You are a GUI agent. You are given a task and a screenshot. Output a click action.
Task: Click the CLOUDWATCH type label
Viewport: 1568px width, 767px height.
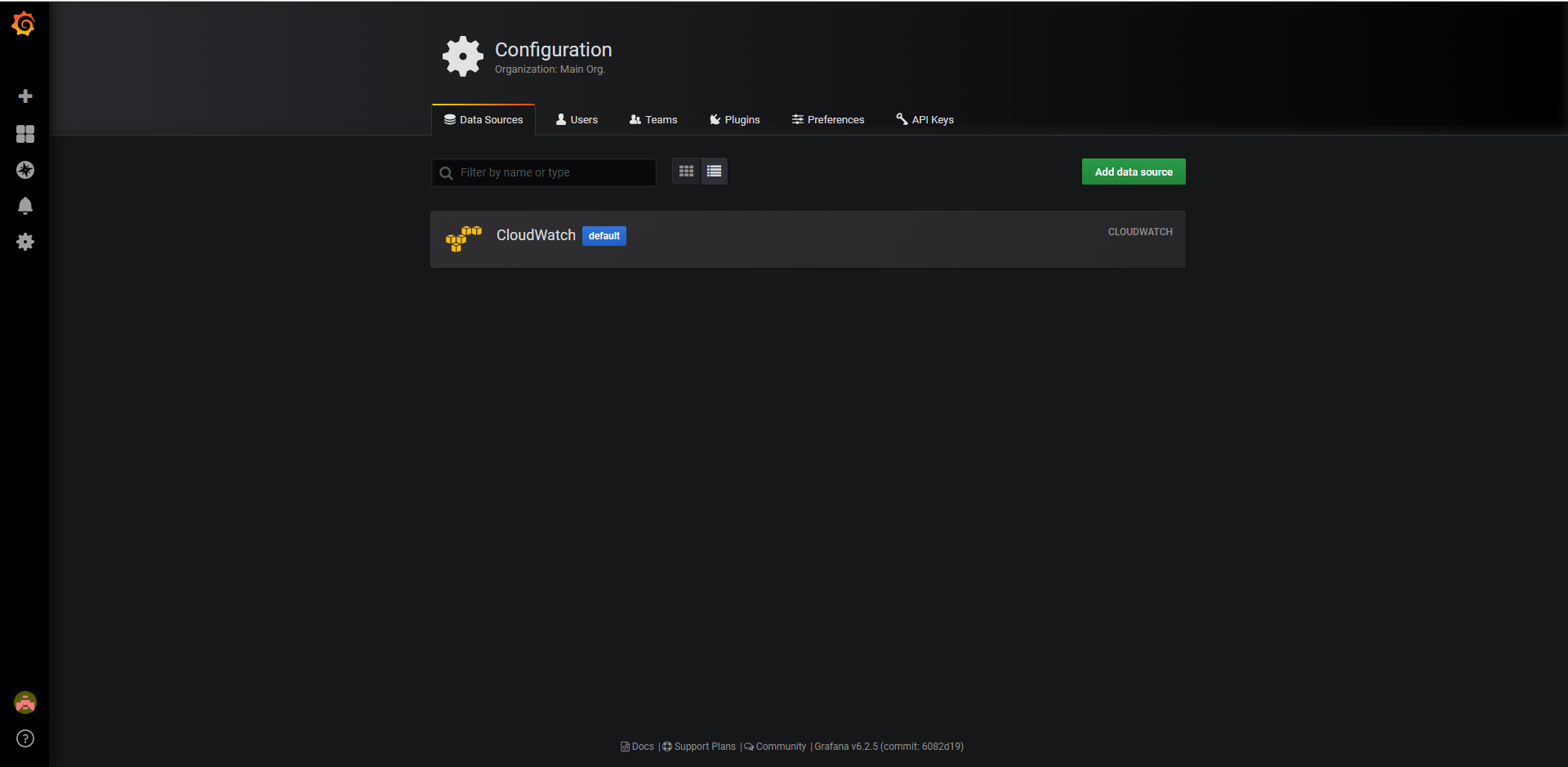[1140, 232]
